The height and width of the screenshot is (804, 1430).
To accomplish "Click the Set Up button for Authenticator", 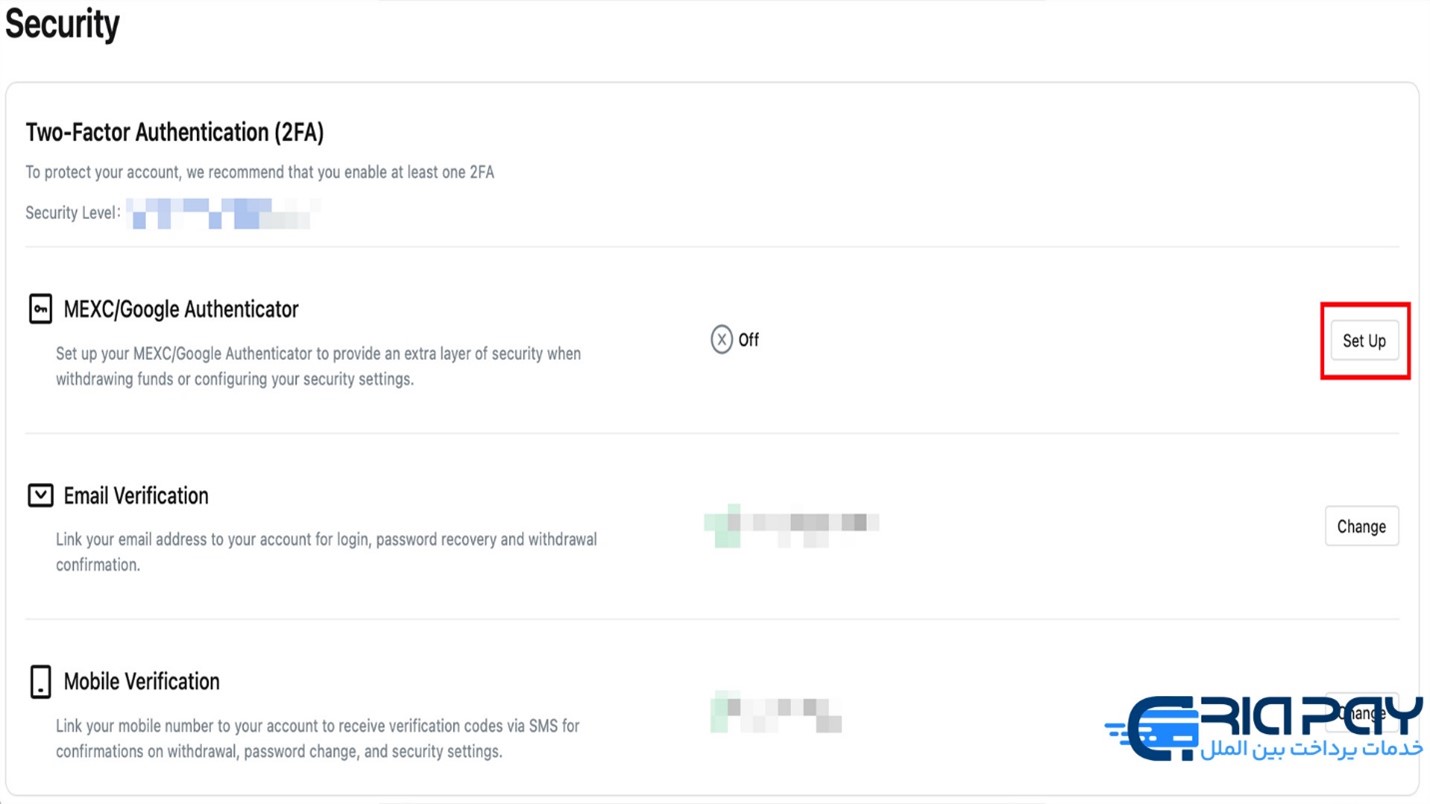I will [x=1364, y=341].
